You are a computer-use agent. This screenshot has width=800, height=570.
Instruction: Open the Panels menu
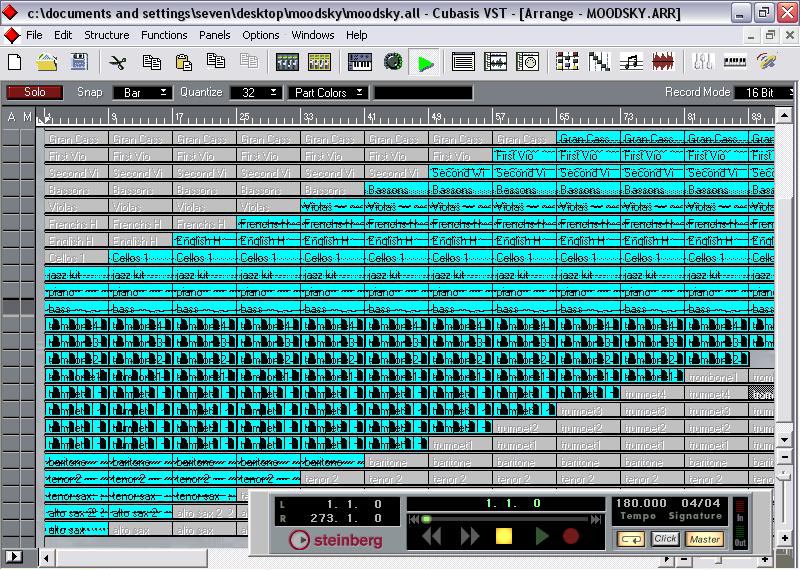click(x=215, y=35)
